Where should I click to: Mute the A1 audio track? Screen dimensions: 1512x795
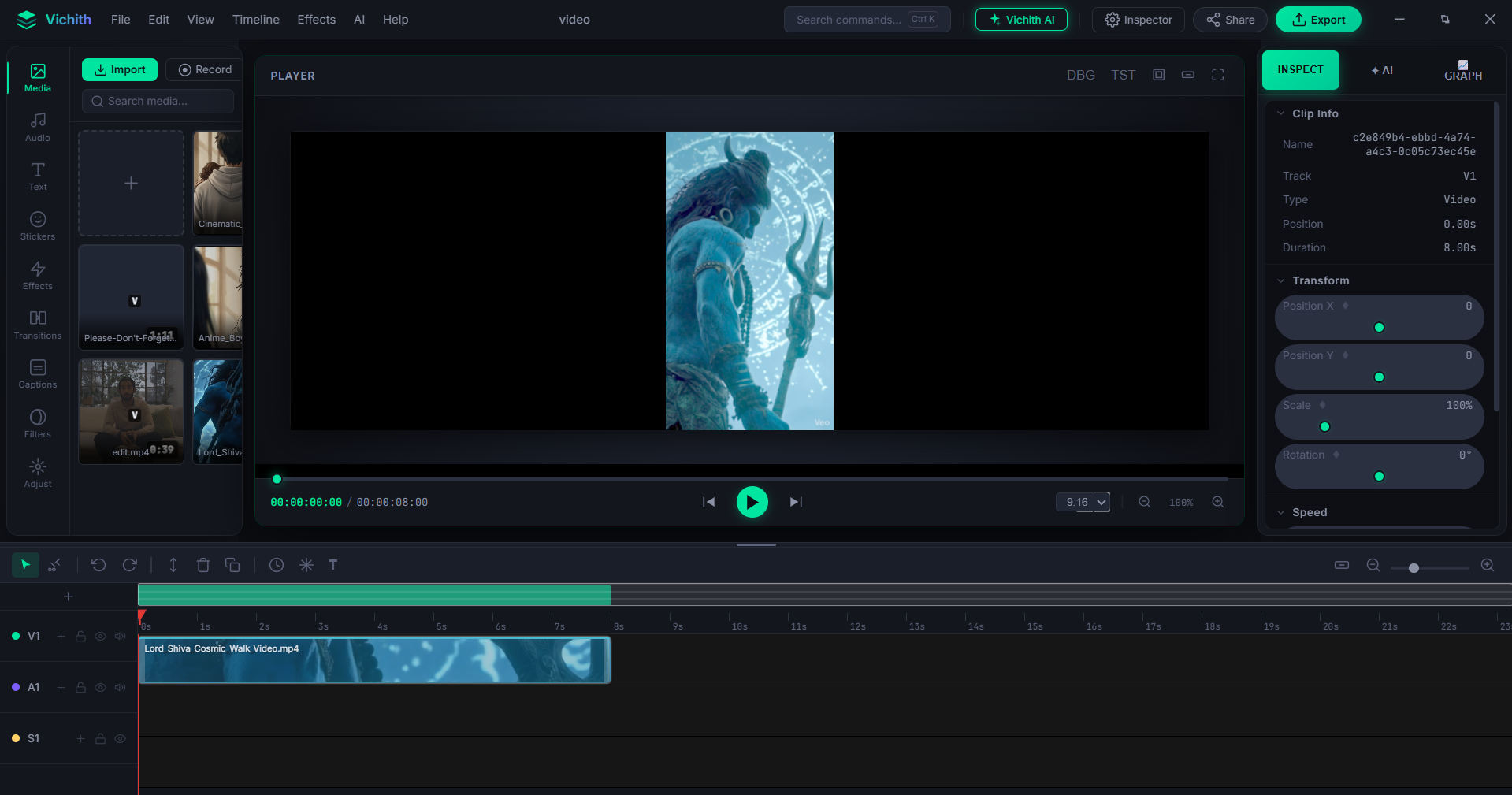pyautogui.click(x=120, y=687)
